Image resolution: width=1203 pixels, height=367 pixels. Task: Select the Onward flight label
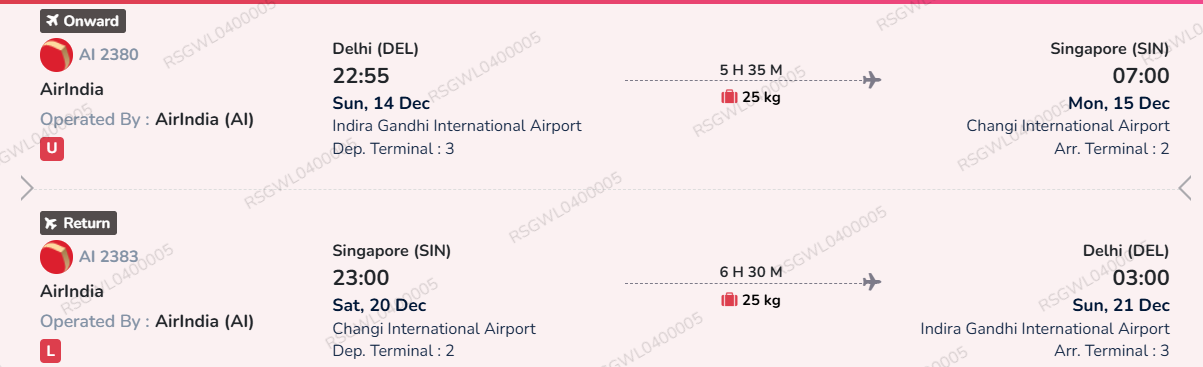(x=83, y=21)
